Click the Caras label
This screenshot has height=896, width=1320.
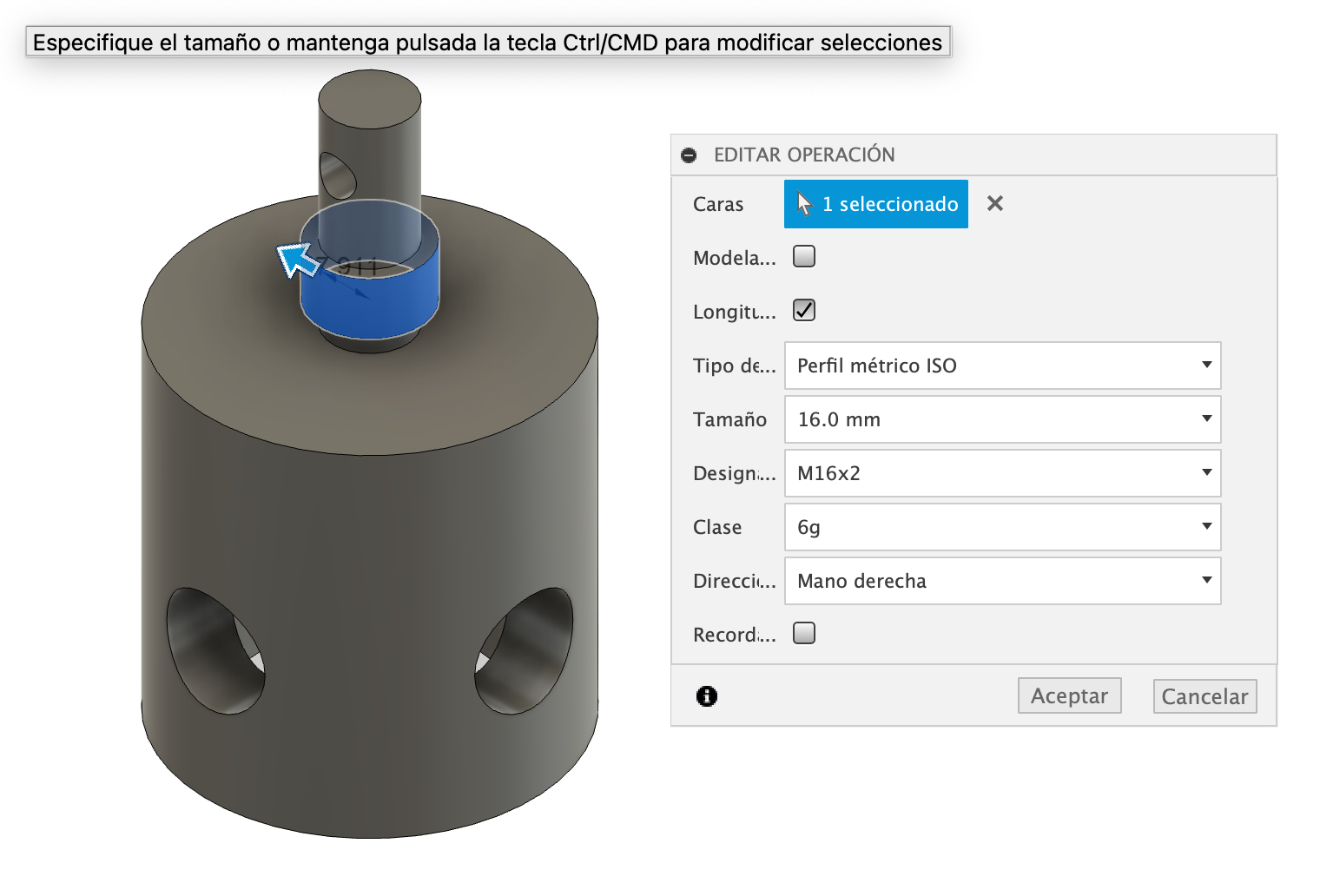tap(718, 205)
